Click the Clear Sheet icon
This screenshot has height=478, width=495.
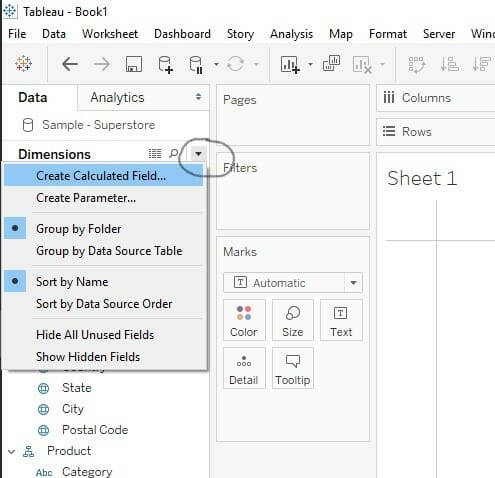(x=362, y=64)
